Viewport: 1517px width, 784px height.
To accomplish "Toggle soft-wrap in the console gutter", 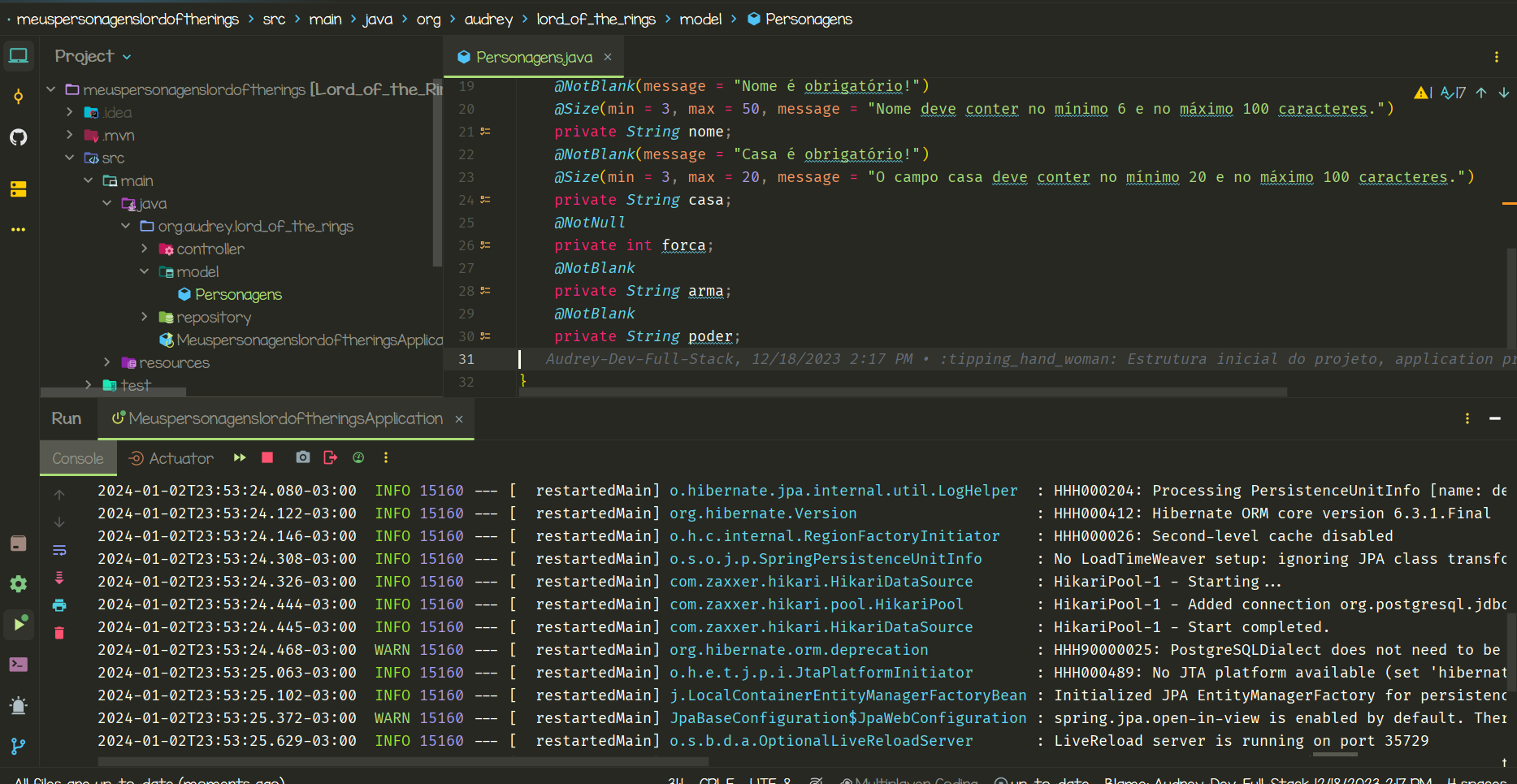I will [59, 550].
